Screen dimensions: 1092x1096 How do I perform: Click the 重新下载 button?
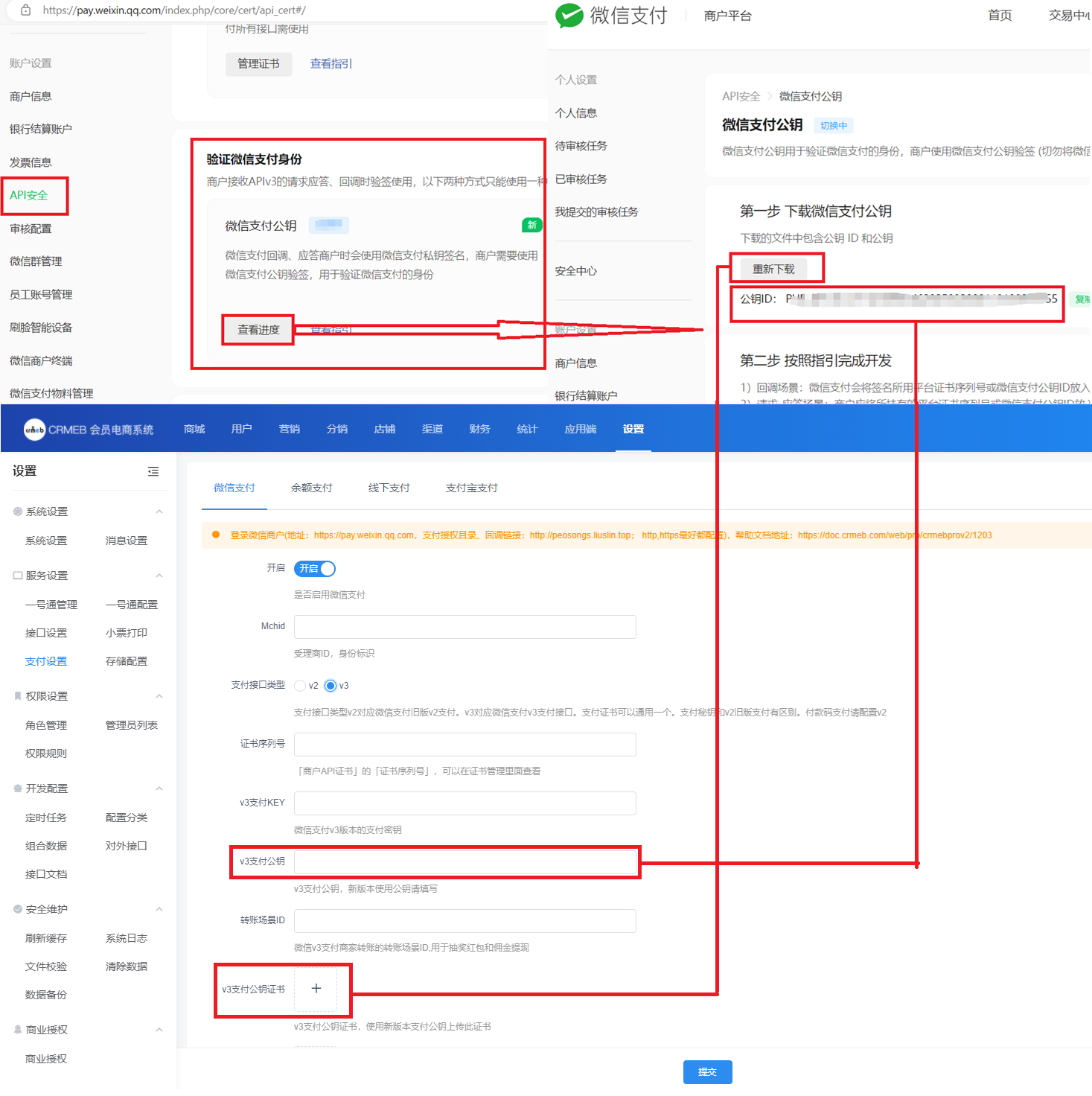coord(773,269)
